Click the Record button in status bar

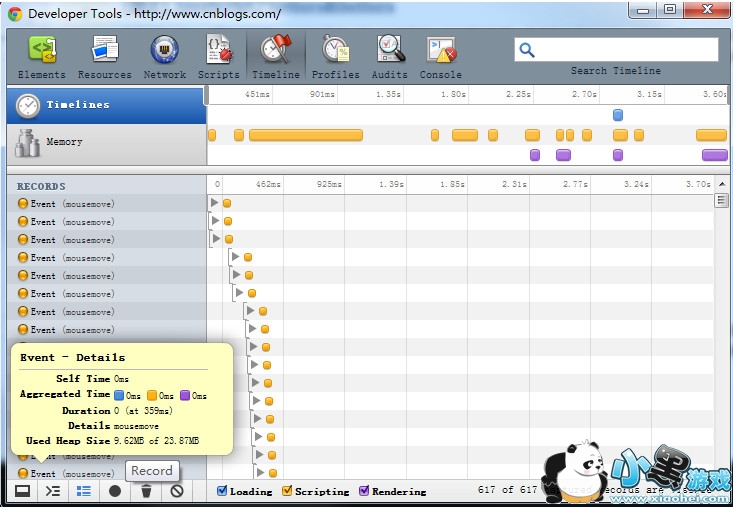coord(115,491)
